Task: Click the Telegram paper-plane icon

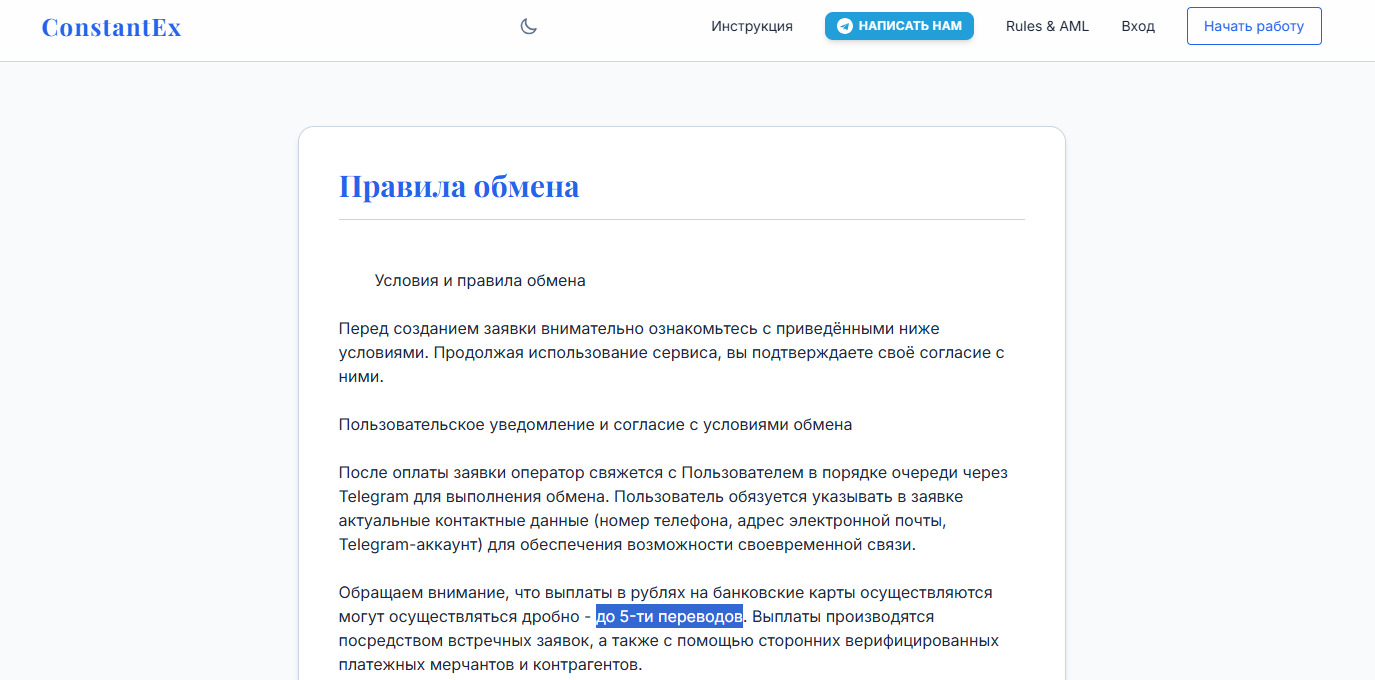Action: pos(845,26)
